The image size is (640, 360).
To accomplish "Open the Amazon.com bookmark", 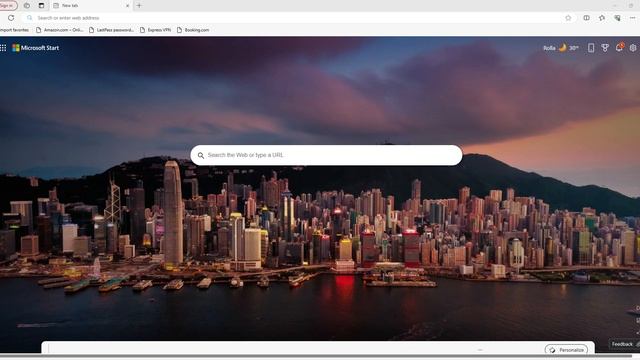I will (x=60, y=30).
